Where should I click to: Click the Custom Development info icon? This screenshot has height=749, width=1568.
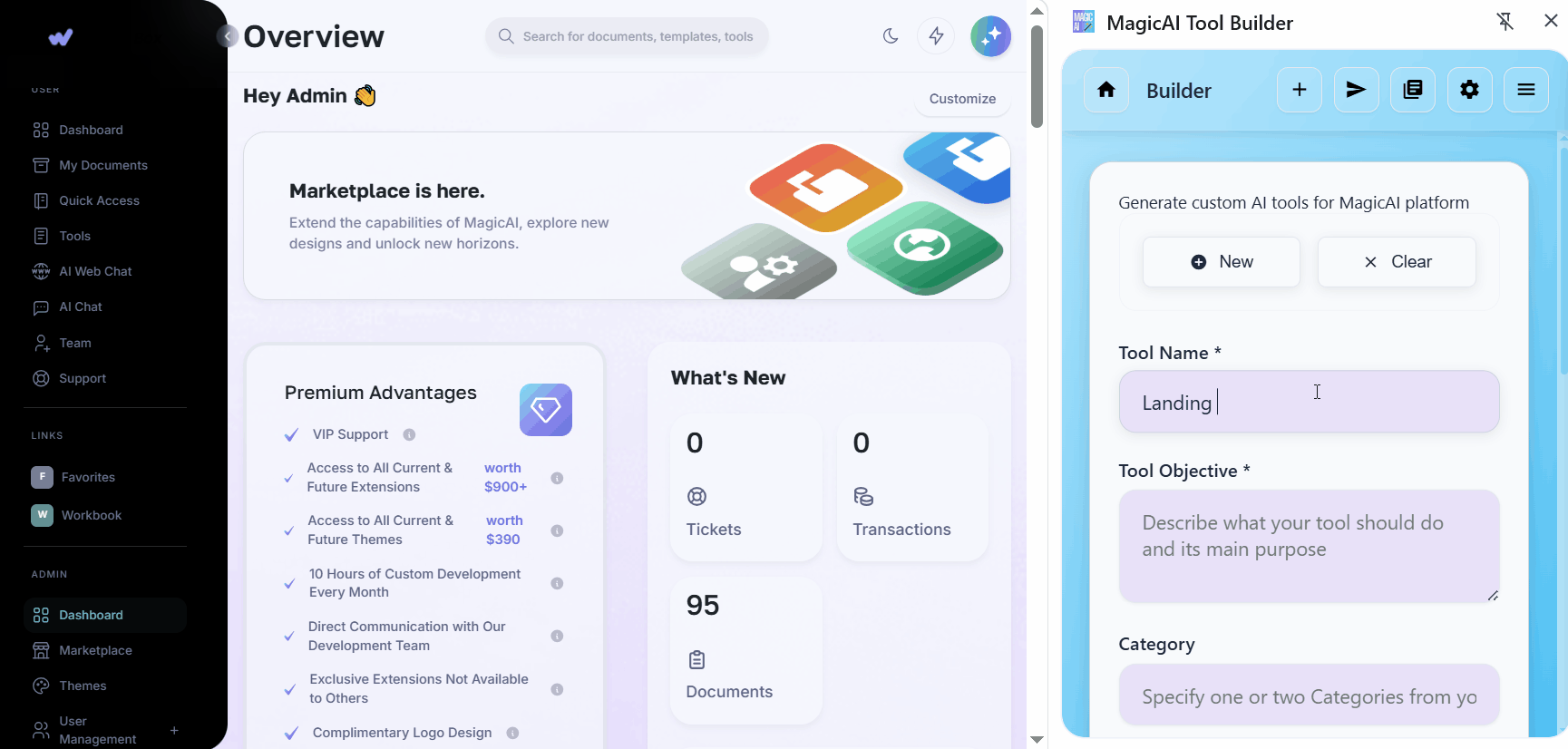[557, 583]
